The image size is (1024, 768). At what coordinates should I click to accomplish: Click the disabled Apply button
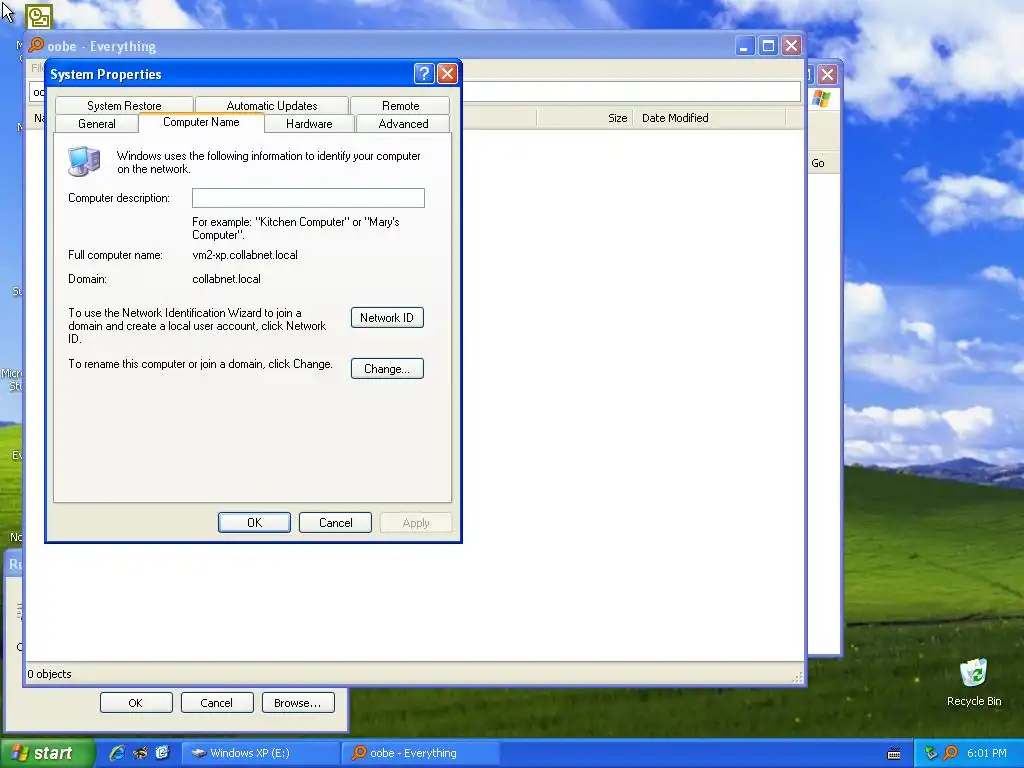[416, 522]
